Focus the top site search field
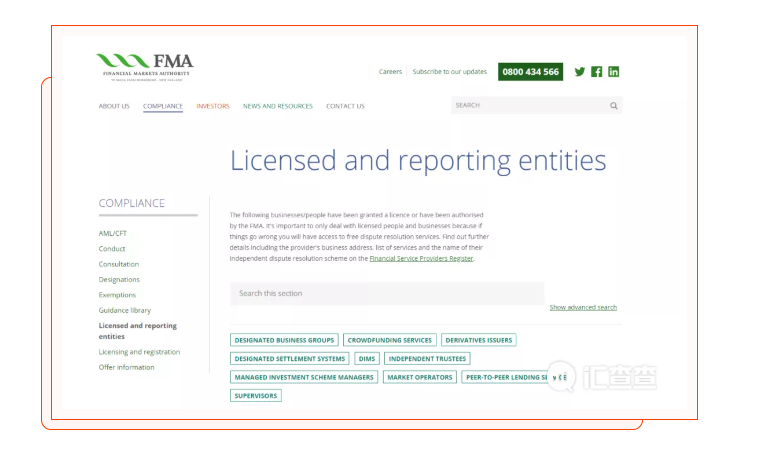 pyautogui.click(x=536, y=106)
